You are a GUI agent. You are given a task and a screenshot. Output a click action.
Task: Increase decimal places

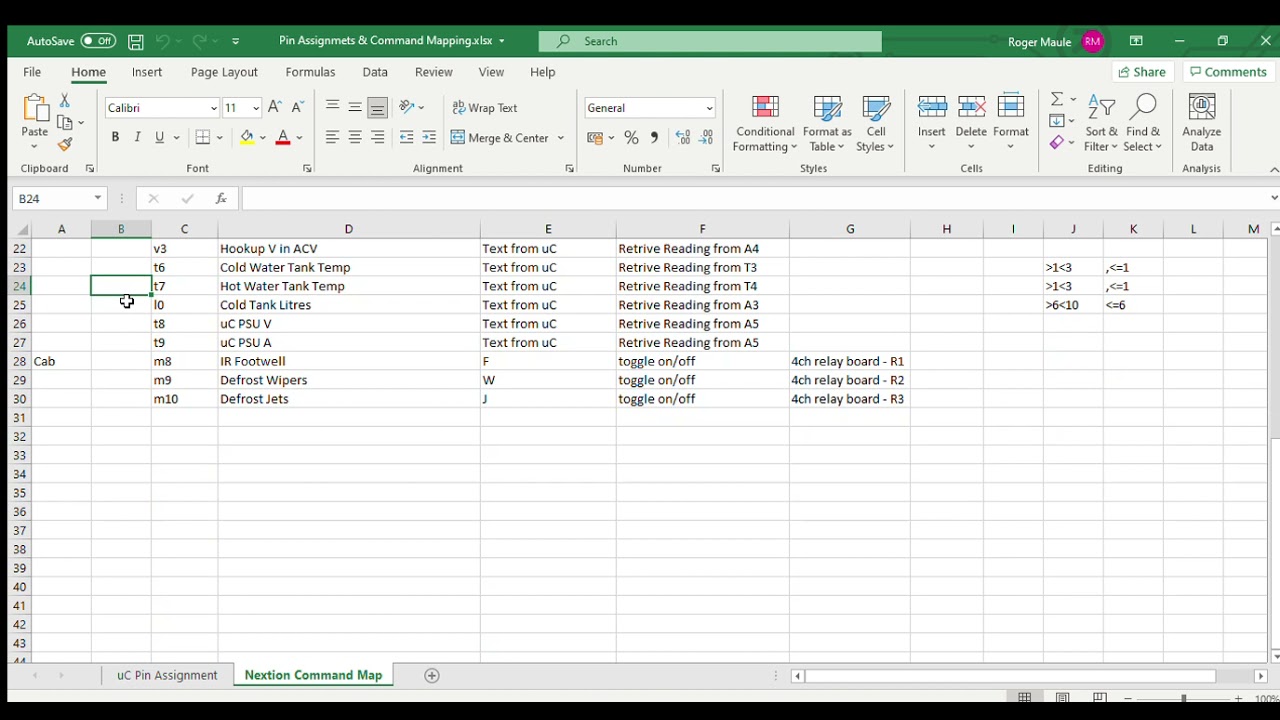pos(683,137)
